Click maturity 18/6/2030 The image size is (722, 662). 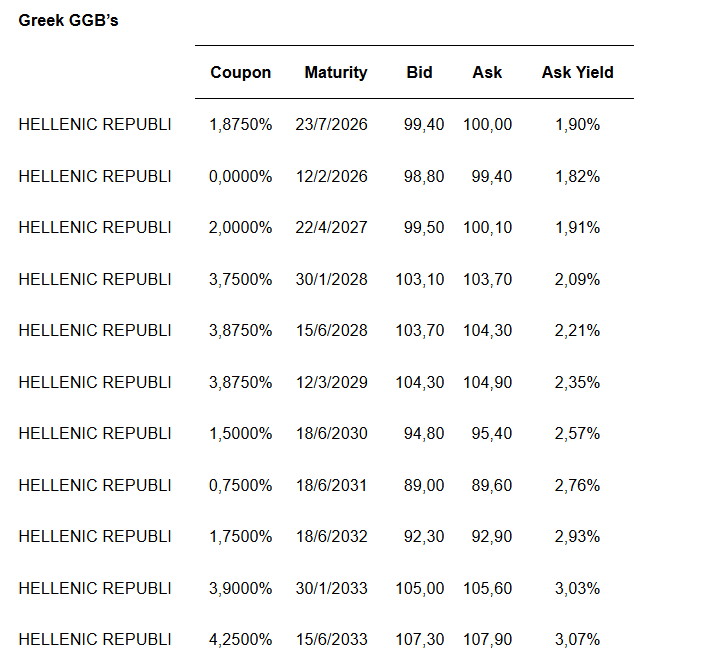tap(331, 433)
